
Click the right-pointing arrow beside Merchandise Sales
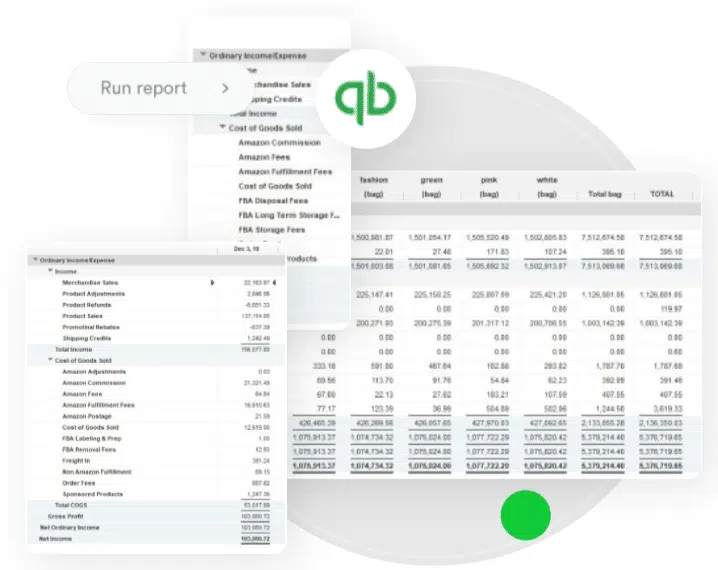(x=212, y=282)
